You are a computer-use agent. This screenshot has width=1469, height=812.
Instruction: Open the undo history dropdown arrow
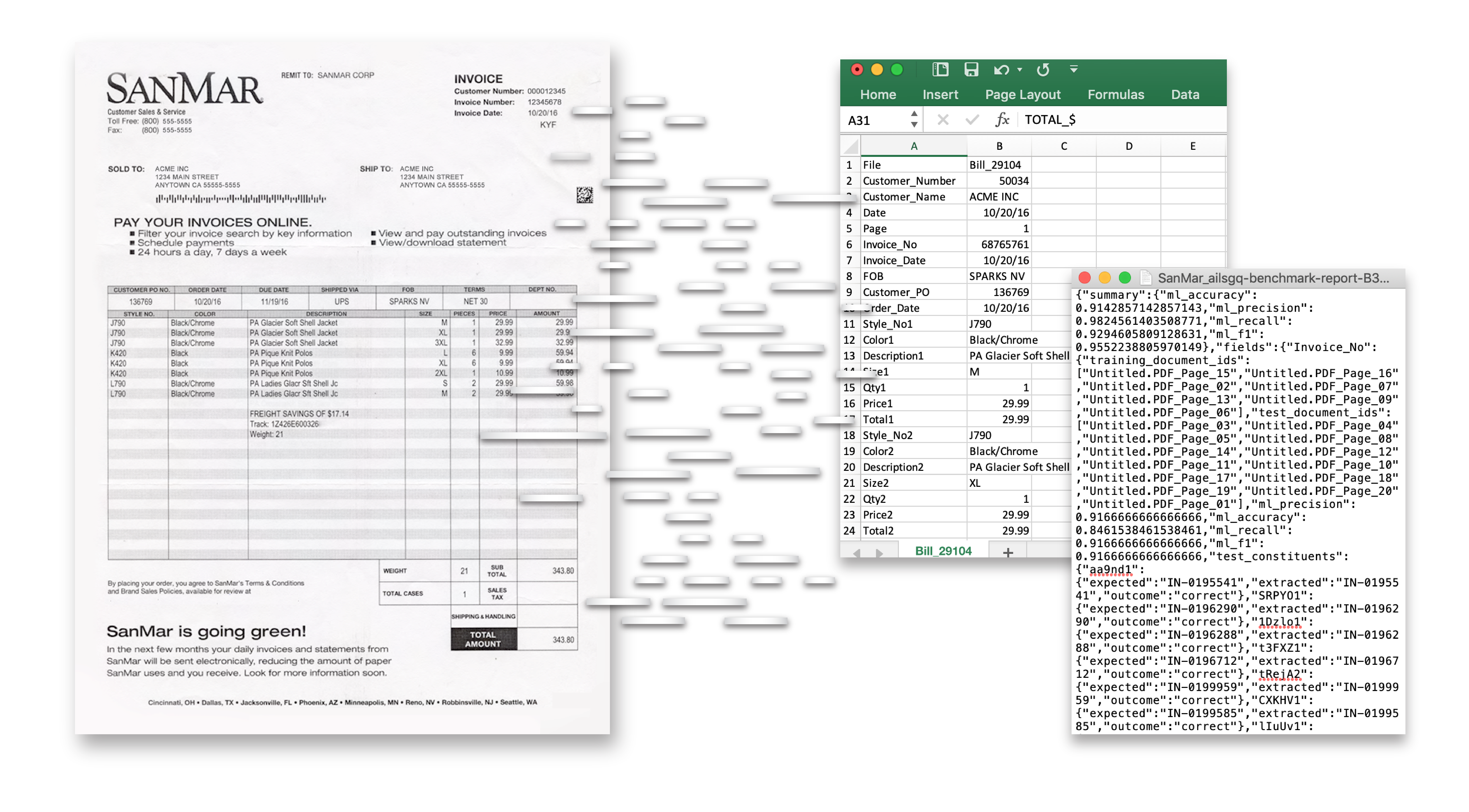coord(1020,70)
